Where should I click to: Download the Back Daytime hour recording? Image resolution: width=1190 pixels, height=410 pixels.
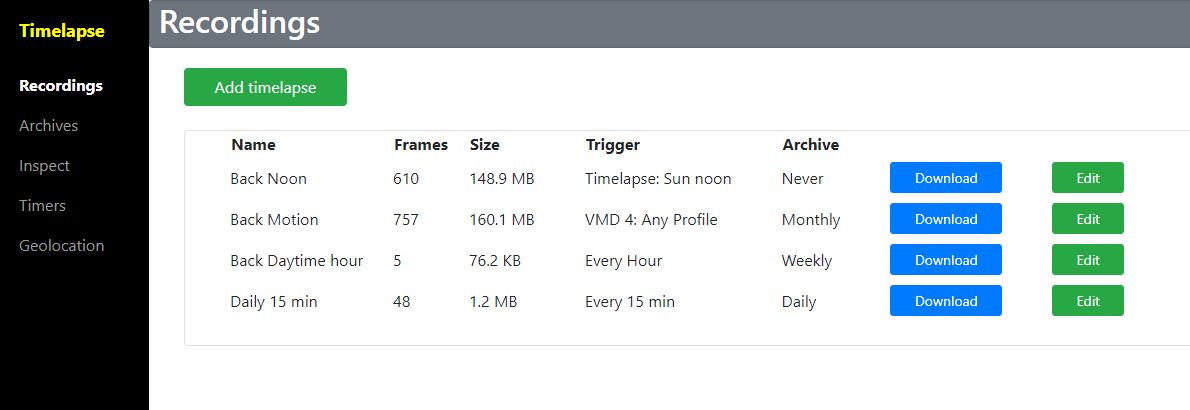[945, 260]
